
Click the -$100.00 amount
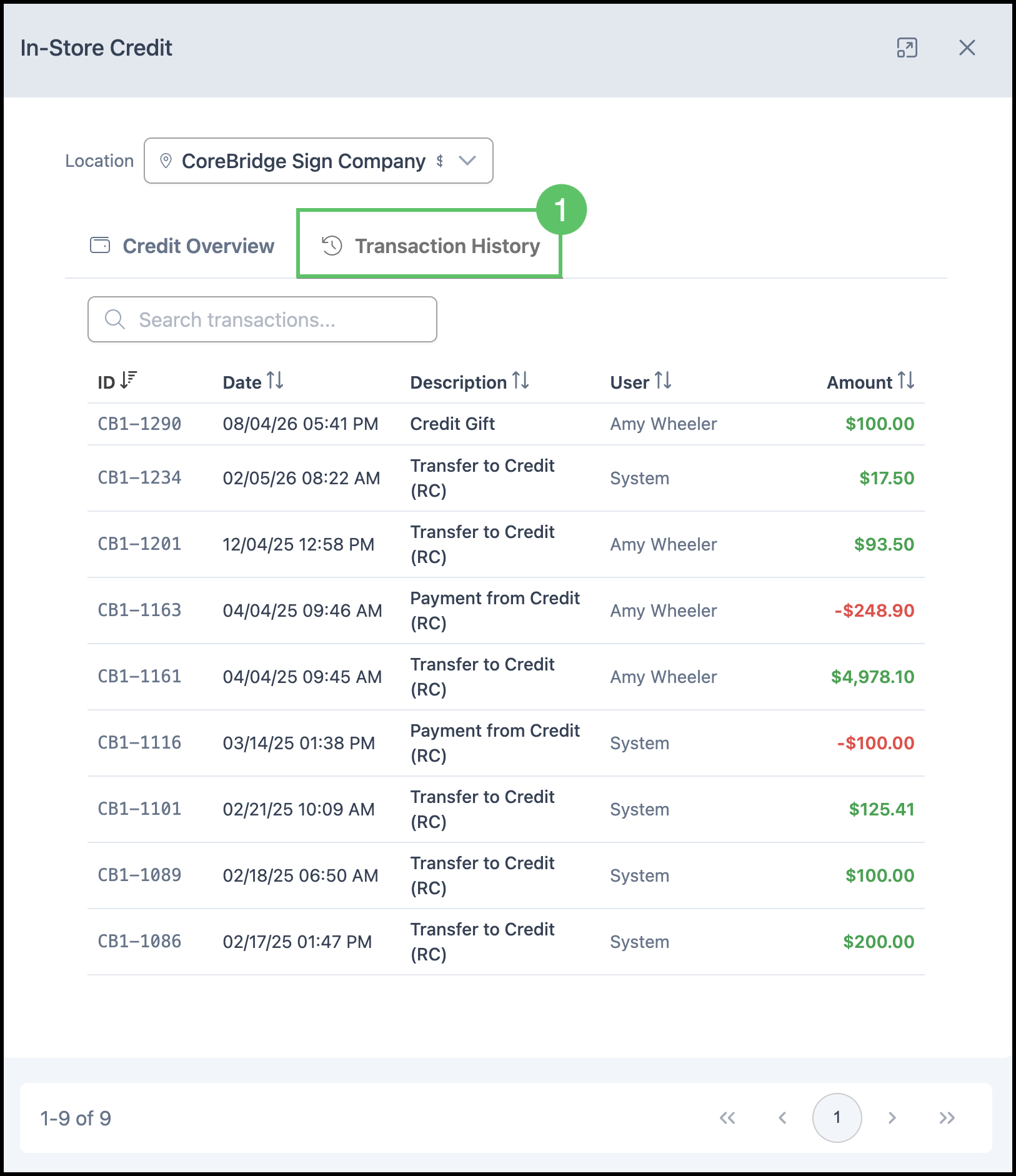tap(876, 743)
